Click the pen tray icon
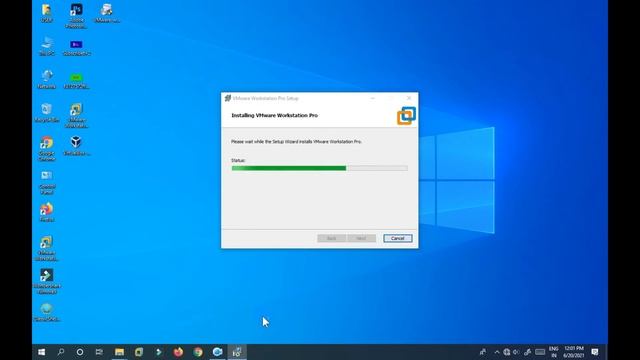 pyautogui.click(x=527, y=352)
